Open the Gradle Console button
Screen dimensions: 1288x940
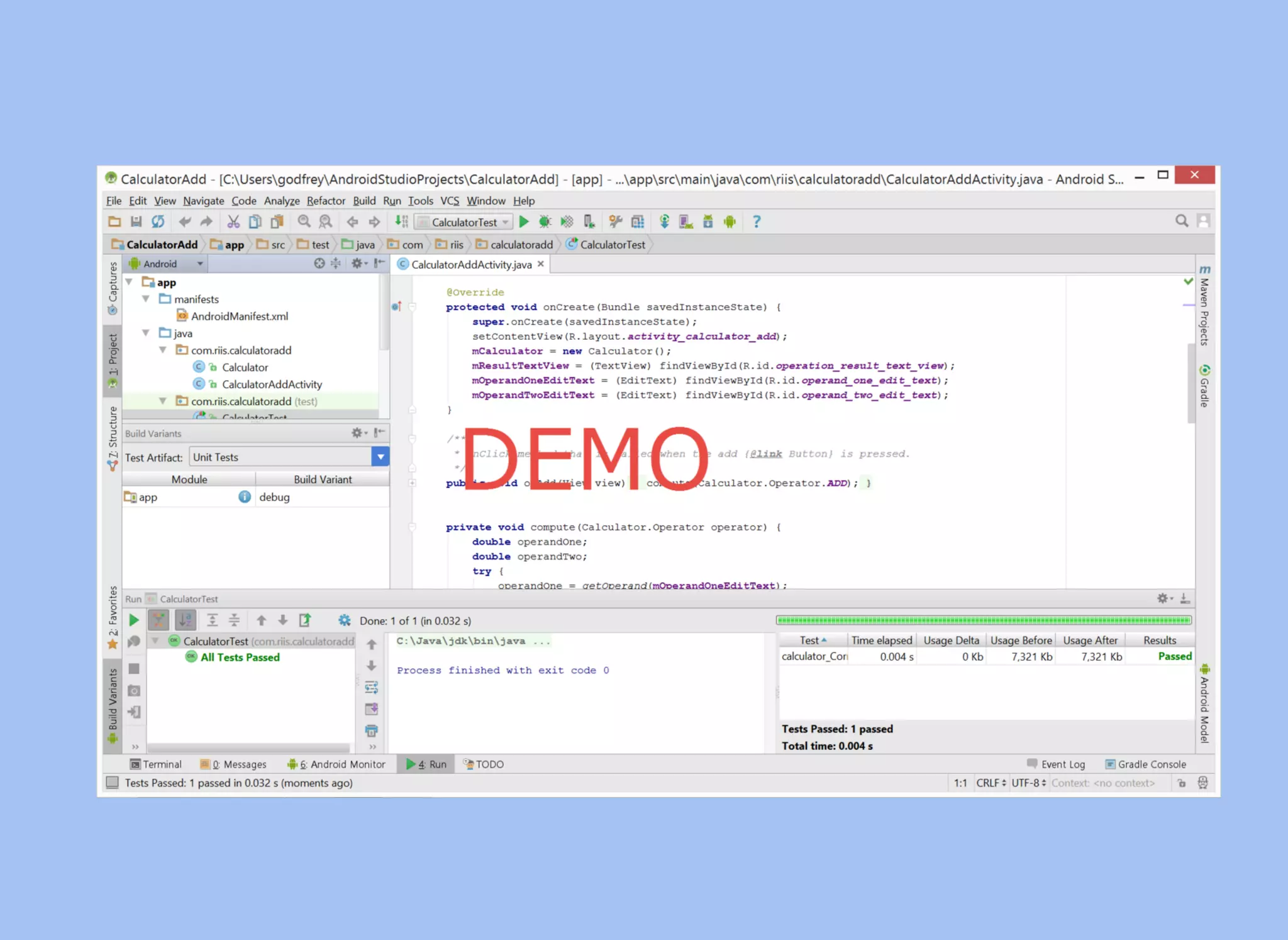tap(1145, 764)
